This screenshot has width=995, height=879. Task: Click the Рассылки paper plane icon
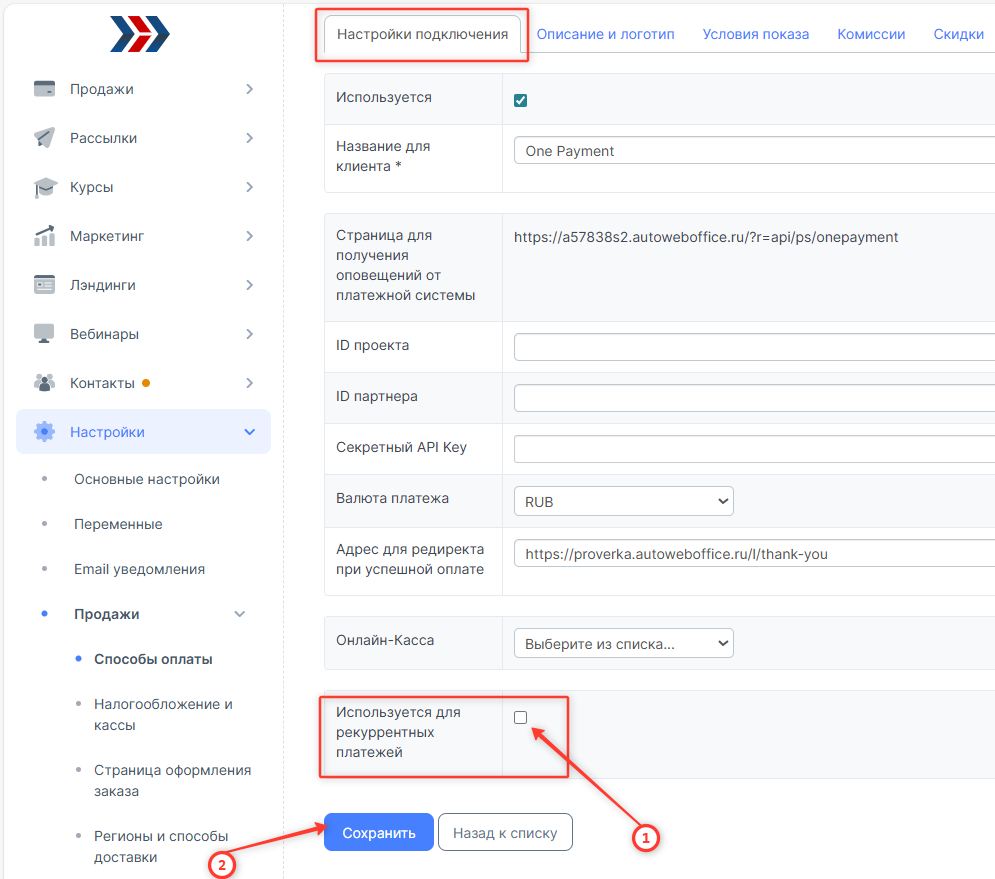point(44,138)
